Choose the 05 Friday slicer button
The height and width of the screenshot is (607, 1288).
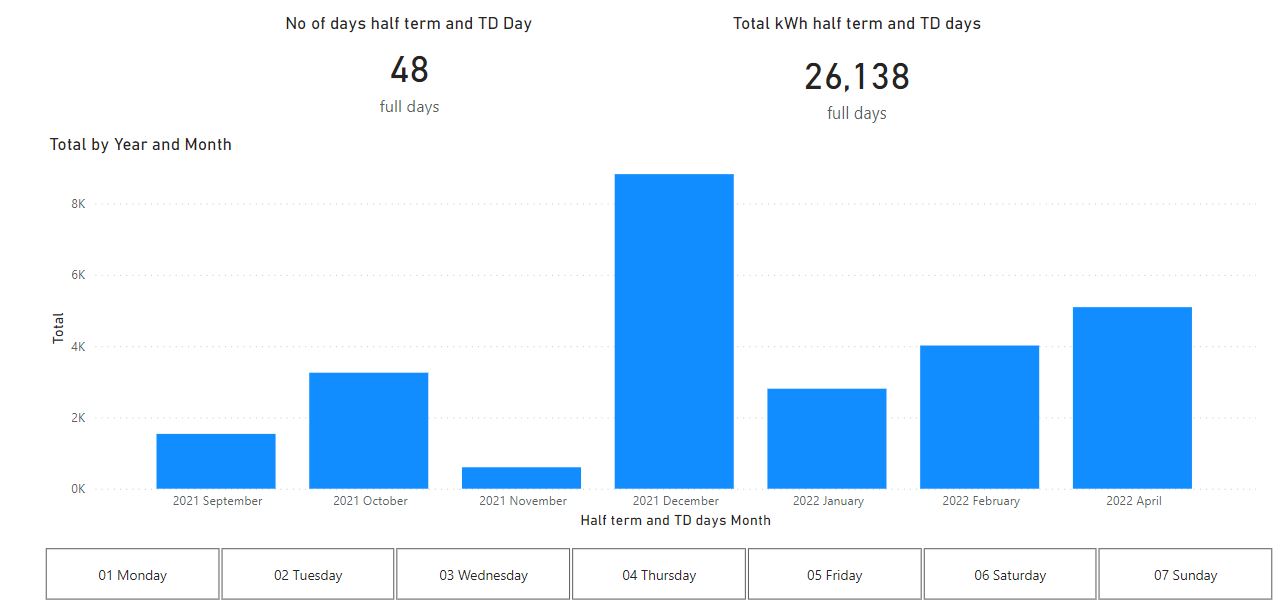click(834, 575)
